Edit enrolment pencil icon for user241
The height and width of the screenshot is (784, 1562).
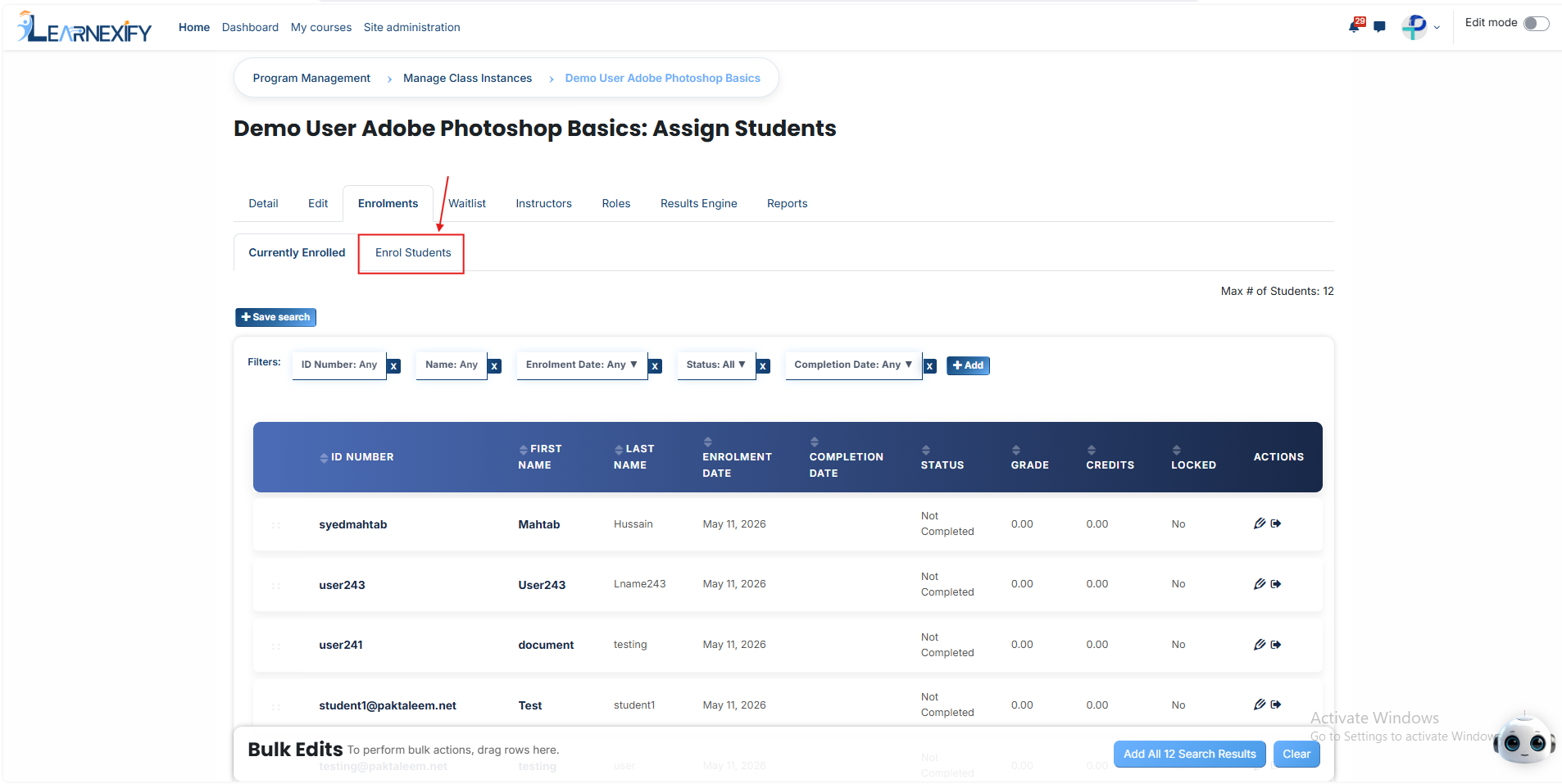click(1260, 645)
